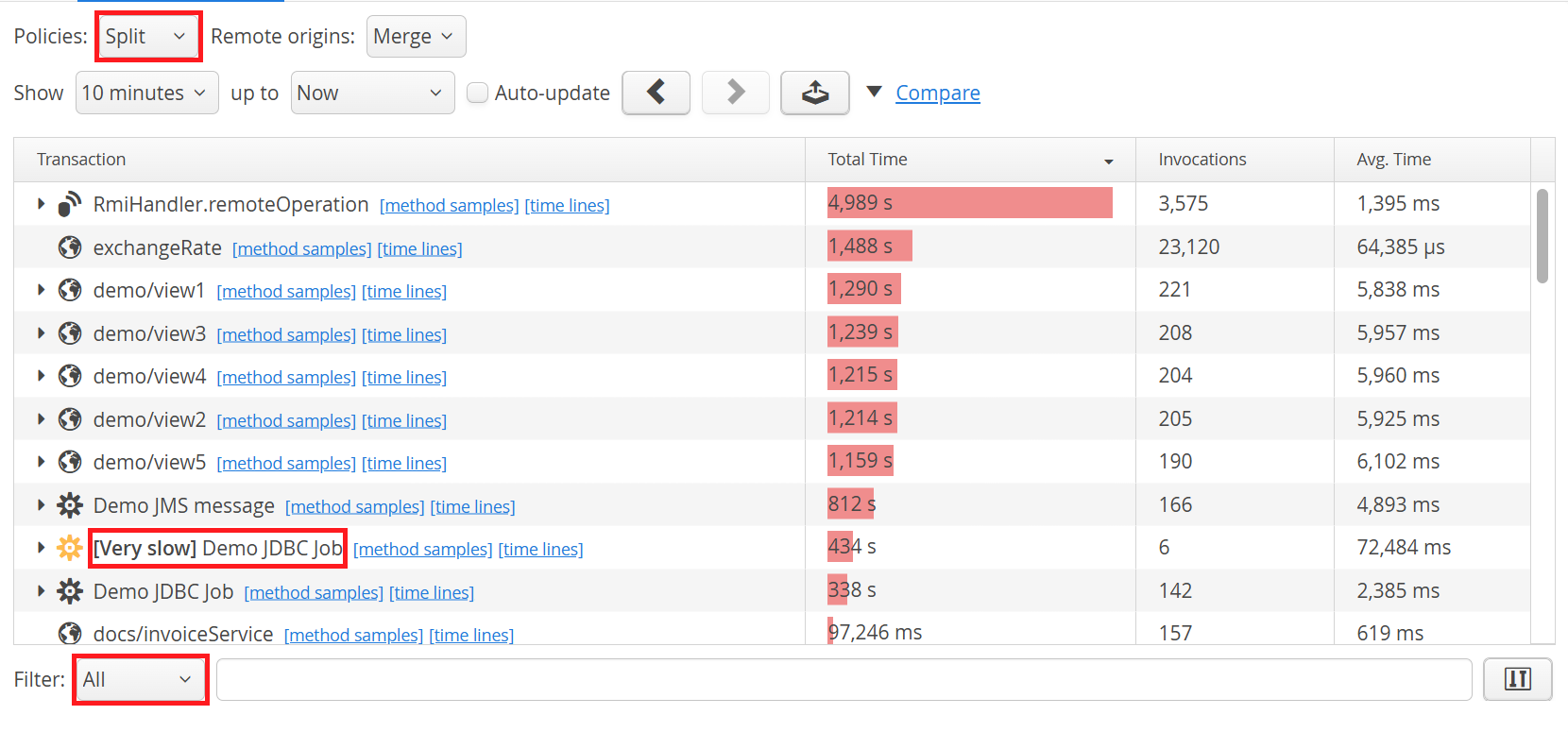1568x732 pixels.
Task: Click the back arrow navigation button
Action: [656, 93]
